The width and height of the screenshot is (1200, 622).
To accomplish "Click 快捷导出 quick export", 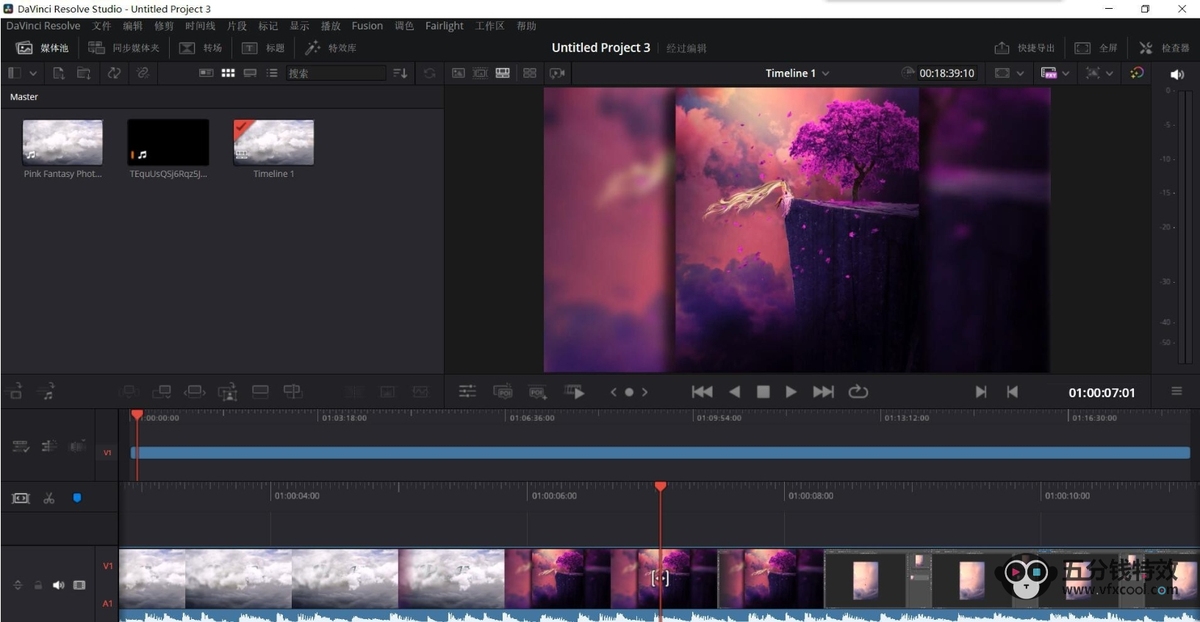I will (x=1025, y=48).
